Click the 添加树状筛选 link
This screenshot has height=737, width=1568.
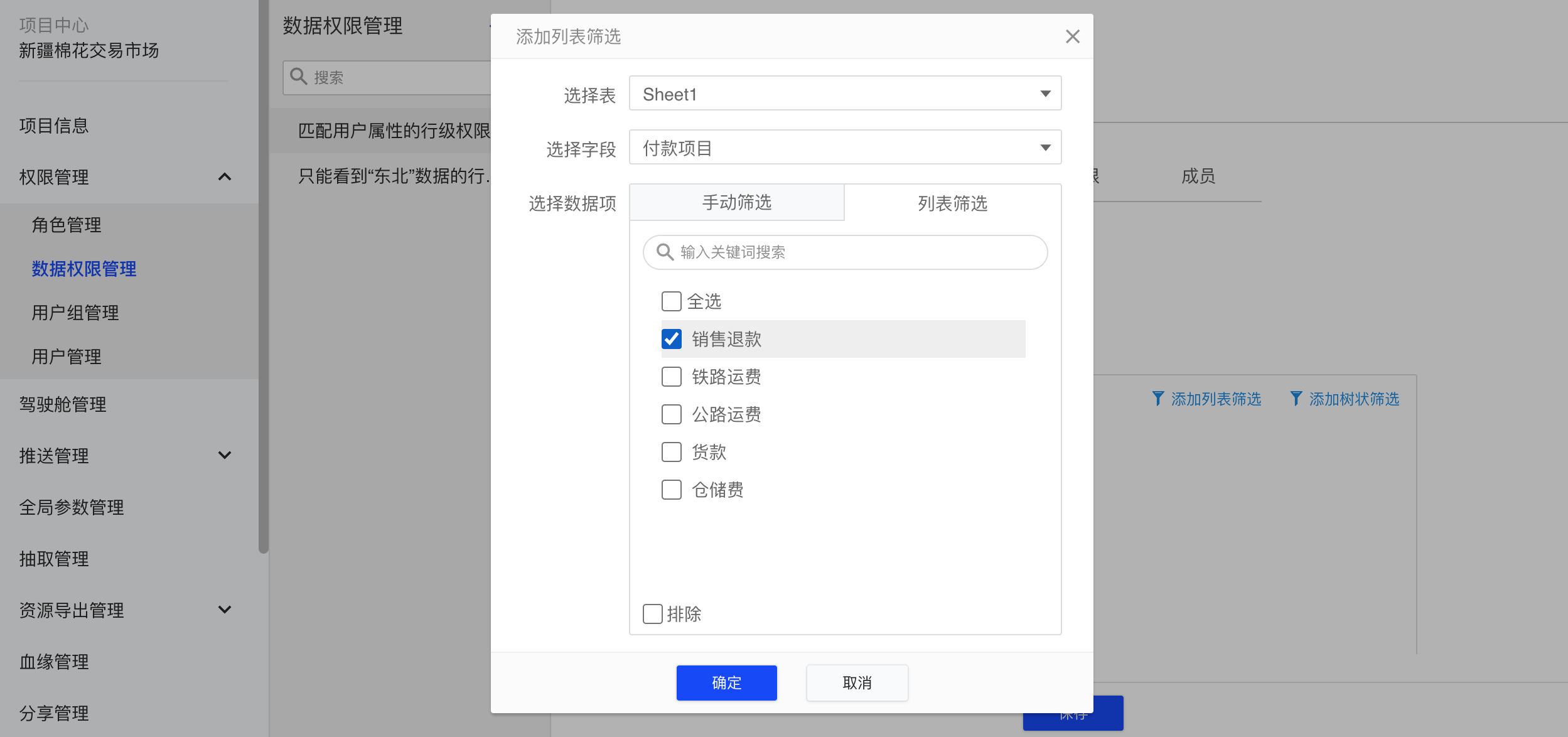coord(1354,399)
